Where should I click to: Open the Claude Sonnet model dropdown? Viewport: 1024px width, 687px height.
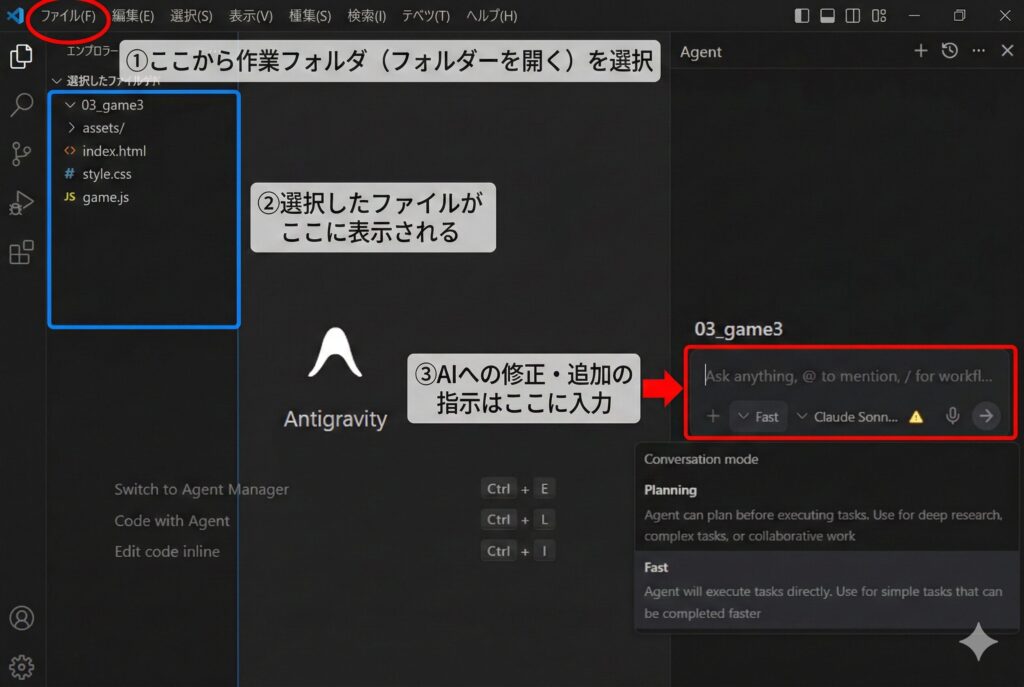pos(848,416)
